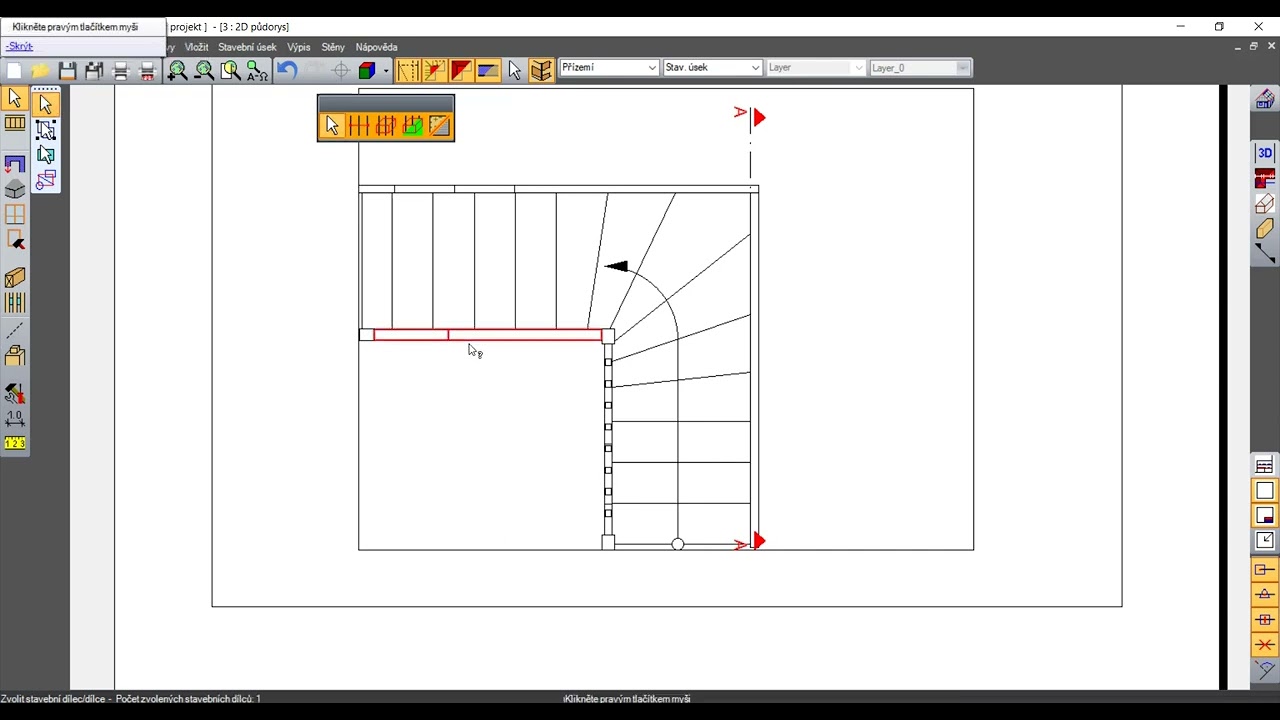The height and width of the screenshot is (720, 1280).
Task: Click the red X snap icon
Action: pyautogui.click(x=1265, y=645)
